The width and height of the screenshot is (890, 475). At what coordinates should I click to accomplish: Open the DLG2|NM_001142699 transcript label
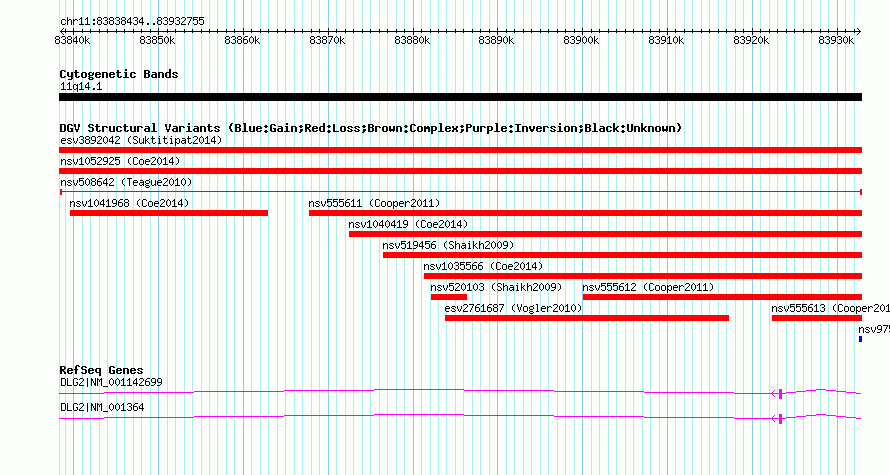(111, 382)
